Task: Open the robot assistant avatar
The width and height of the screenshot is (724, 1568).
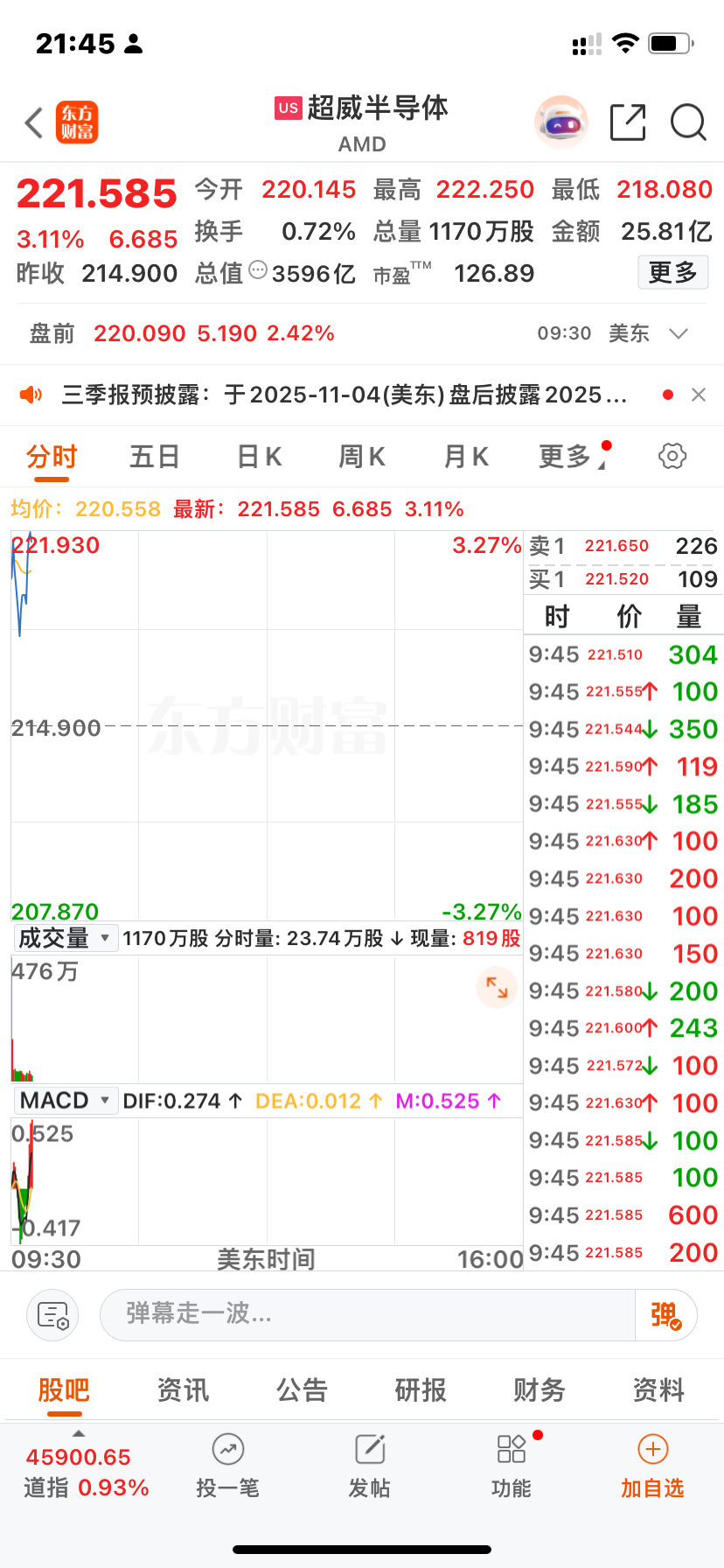Action: [x=561, y=122]
